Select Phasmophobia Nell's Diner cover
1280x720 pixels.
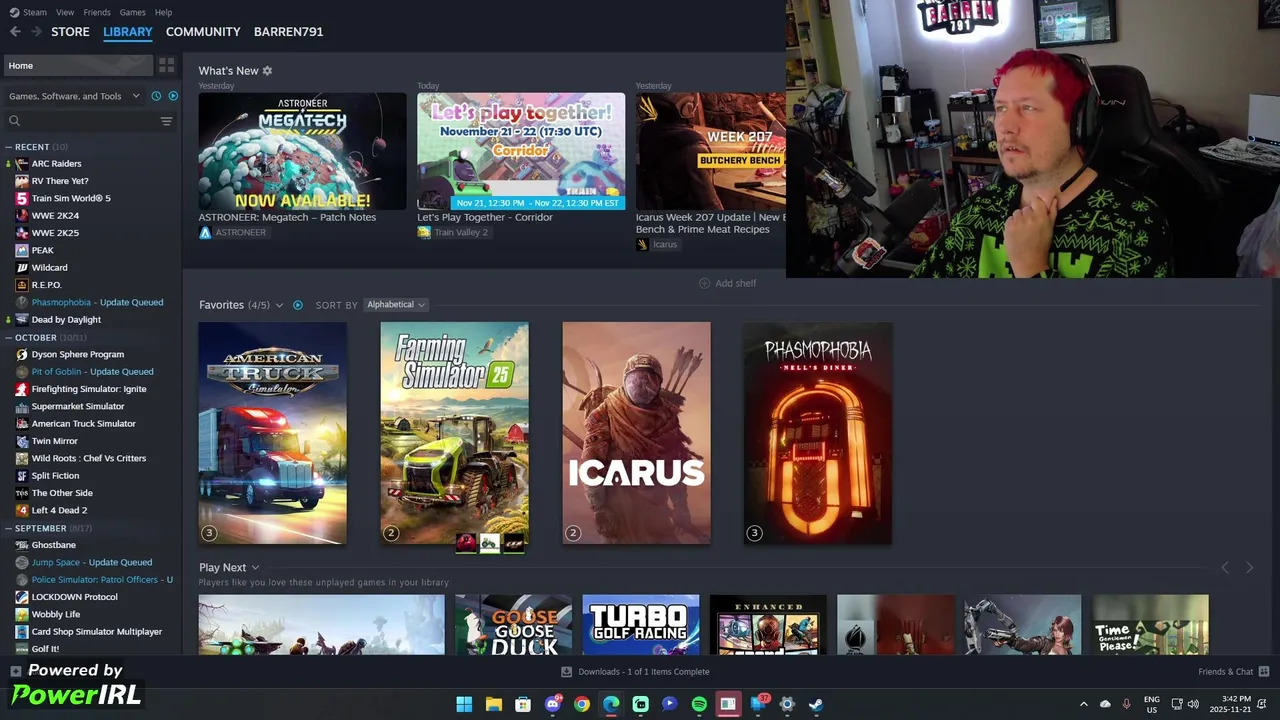point(818,433)
